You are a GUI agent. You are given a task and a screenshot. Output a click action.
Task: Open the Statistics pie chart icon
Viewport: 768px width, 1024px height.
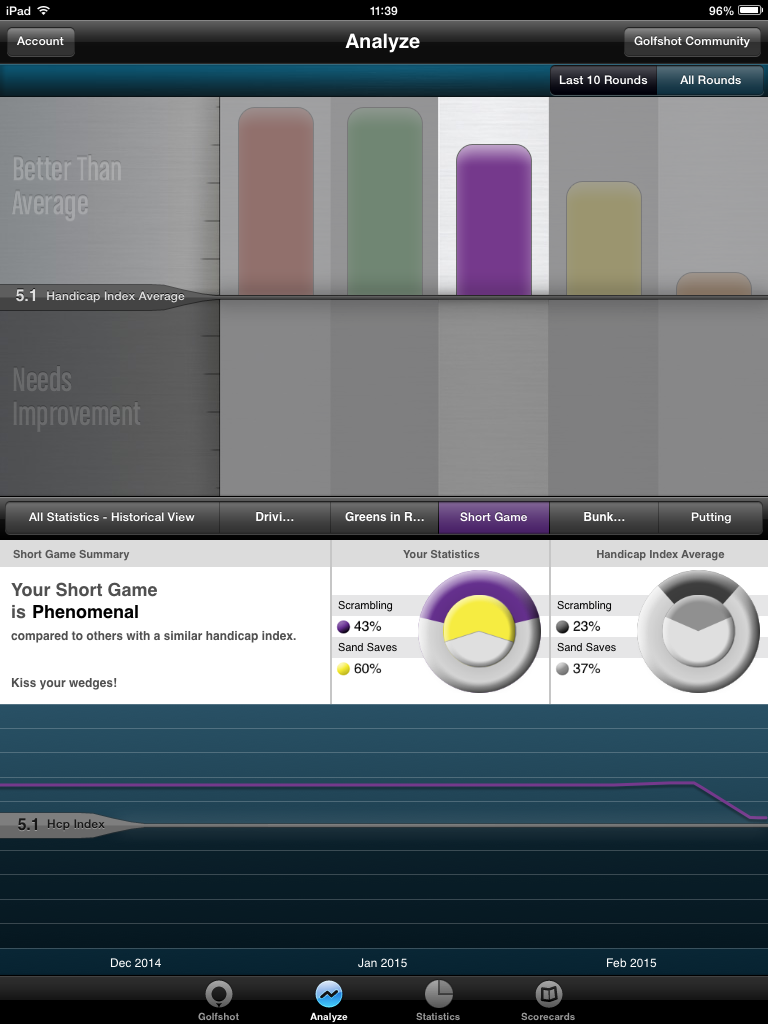[438, 994]
